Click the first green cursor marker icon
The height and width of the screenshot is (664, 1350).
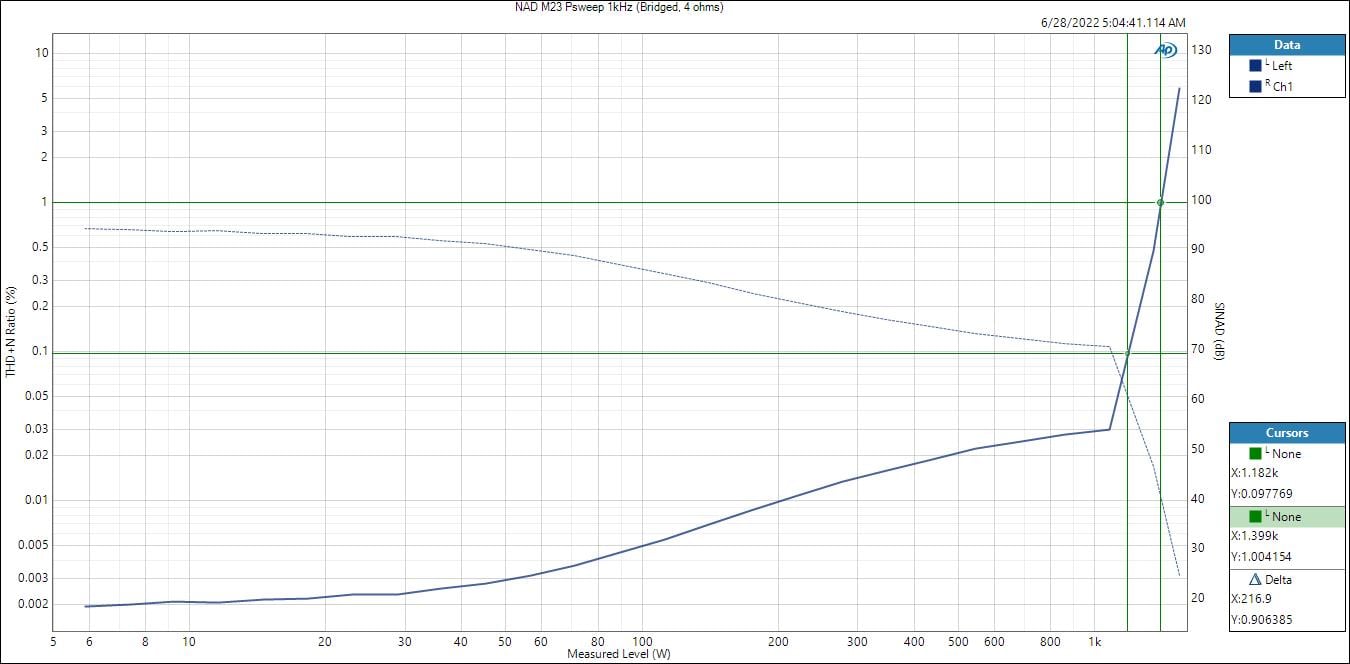[x=1255, y=453]
